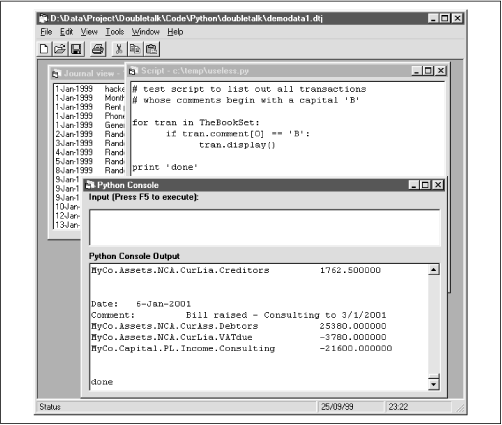Select the 13-Jan journal row
The width and height of the screenshot is (502, 425).
coord(68,225)
